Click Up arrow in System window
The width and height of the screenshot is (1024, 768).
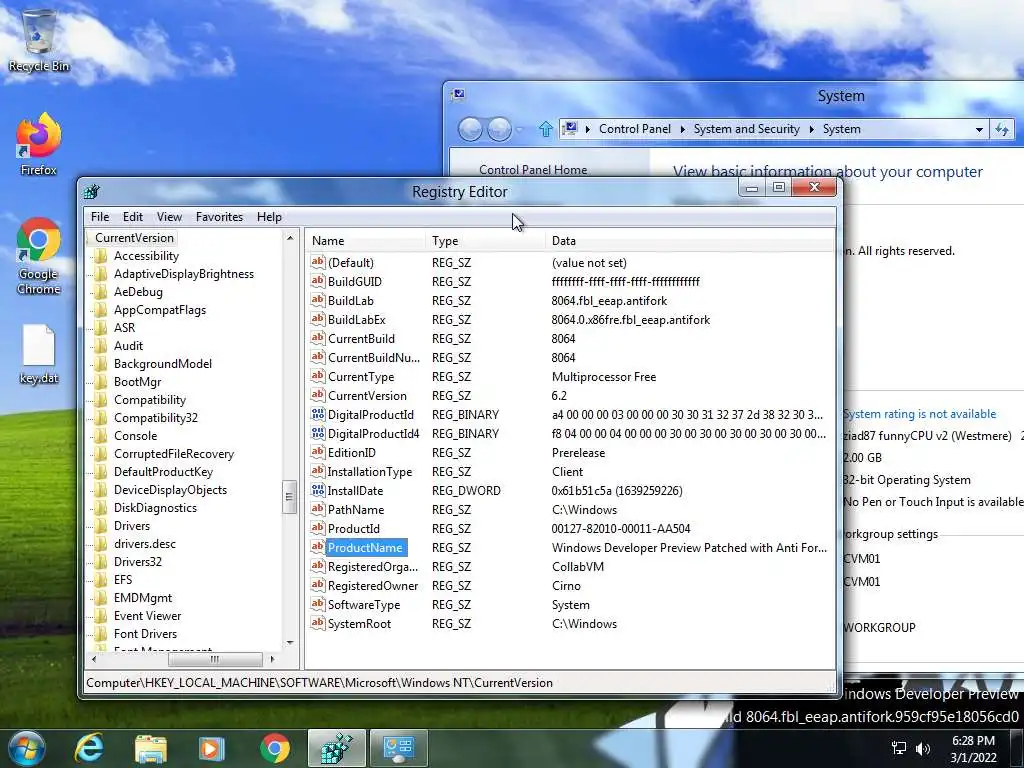(x=545, y=129)
